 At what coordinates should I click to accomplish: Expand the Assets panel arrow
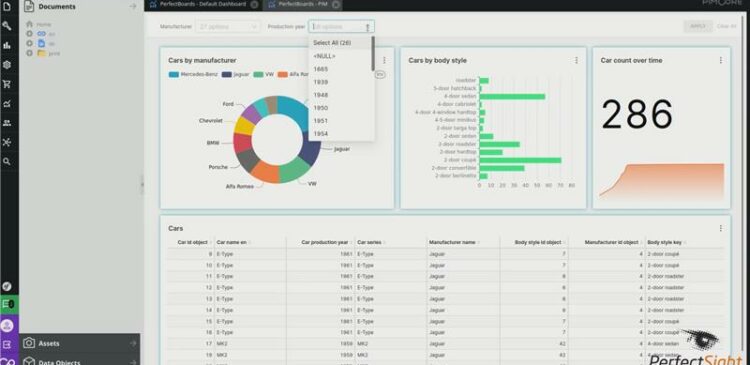133,343
